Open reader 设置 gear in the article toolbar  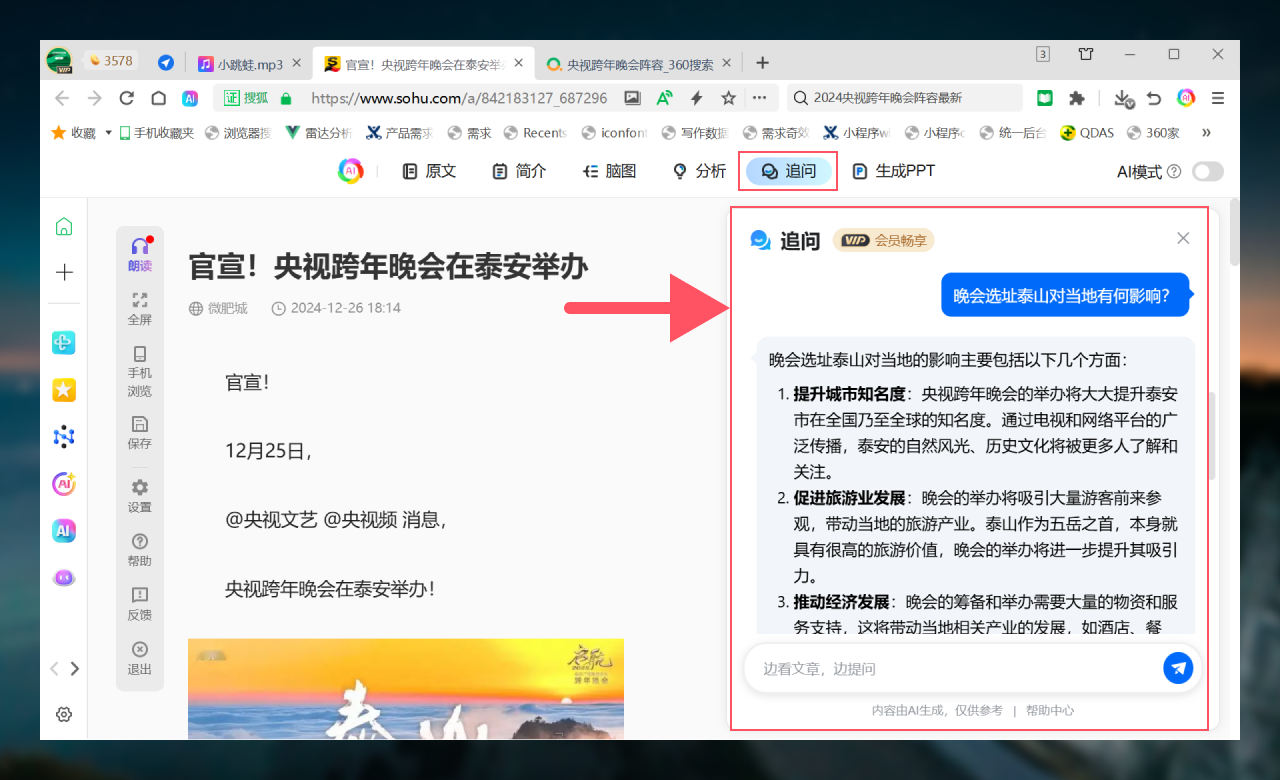[x=140, y=487]
